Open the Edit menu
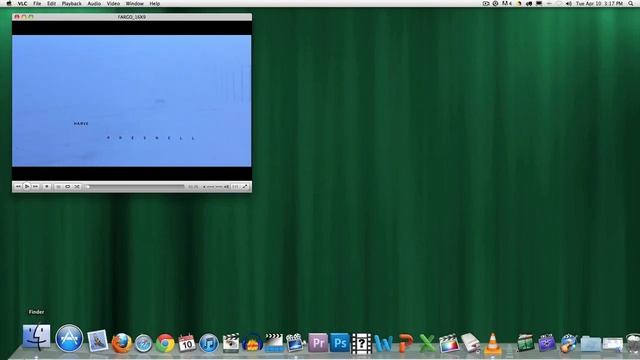Viewport: 640px width, 360px height. [x=51, y=4]
